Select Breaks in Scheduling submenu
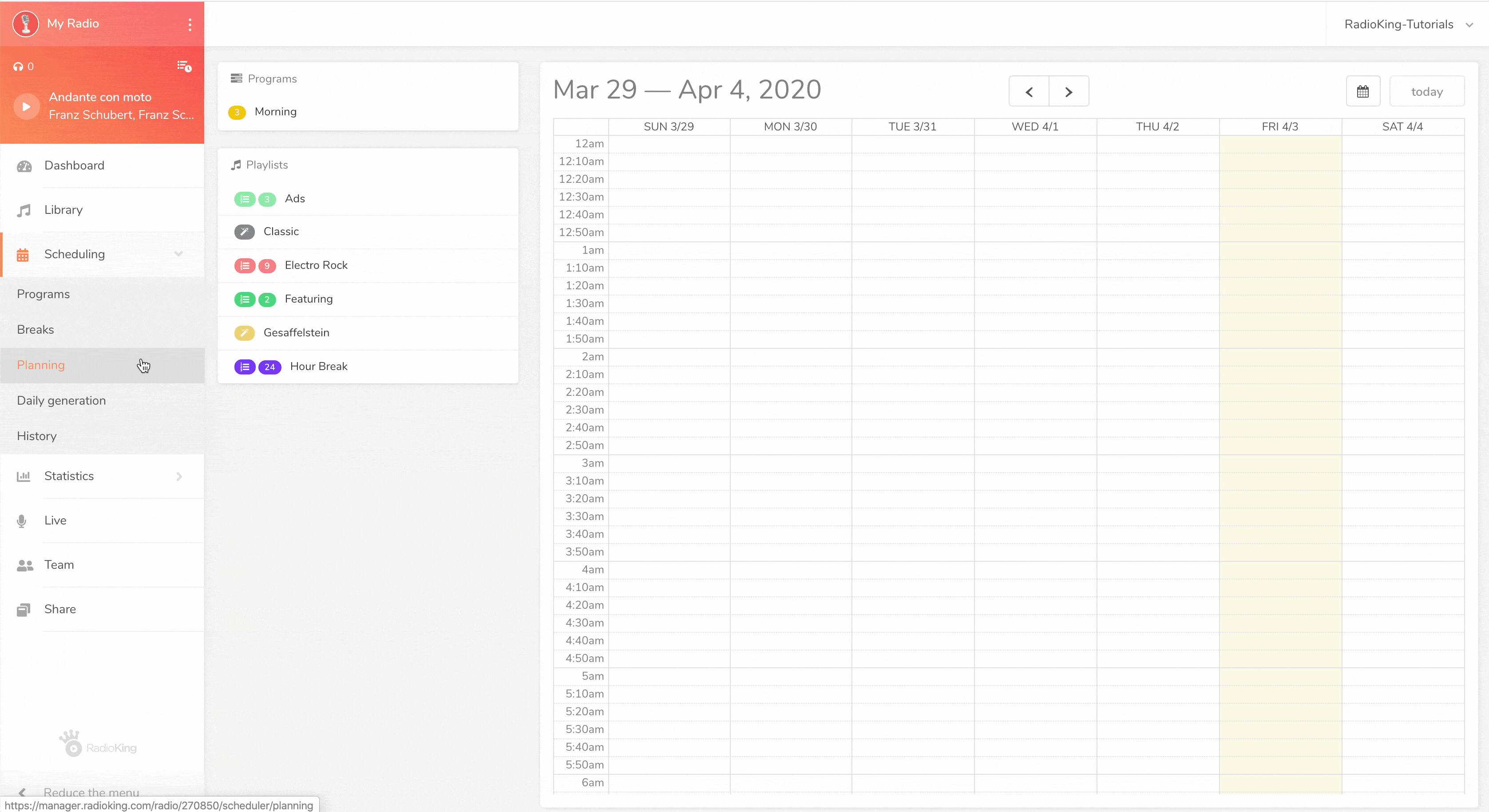 [35, 329]
